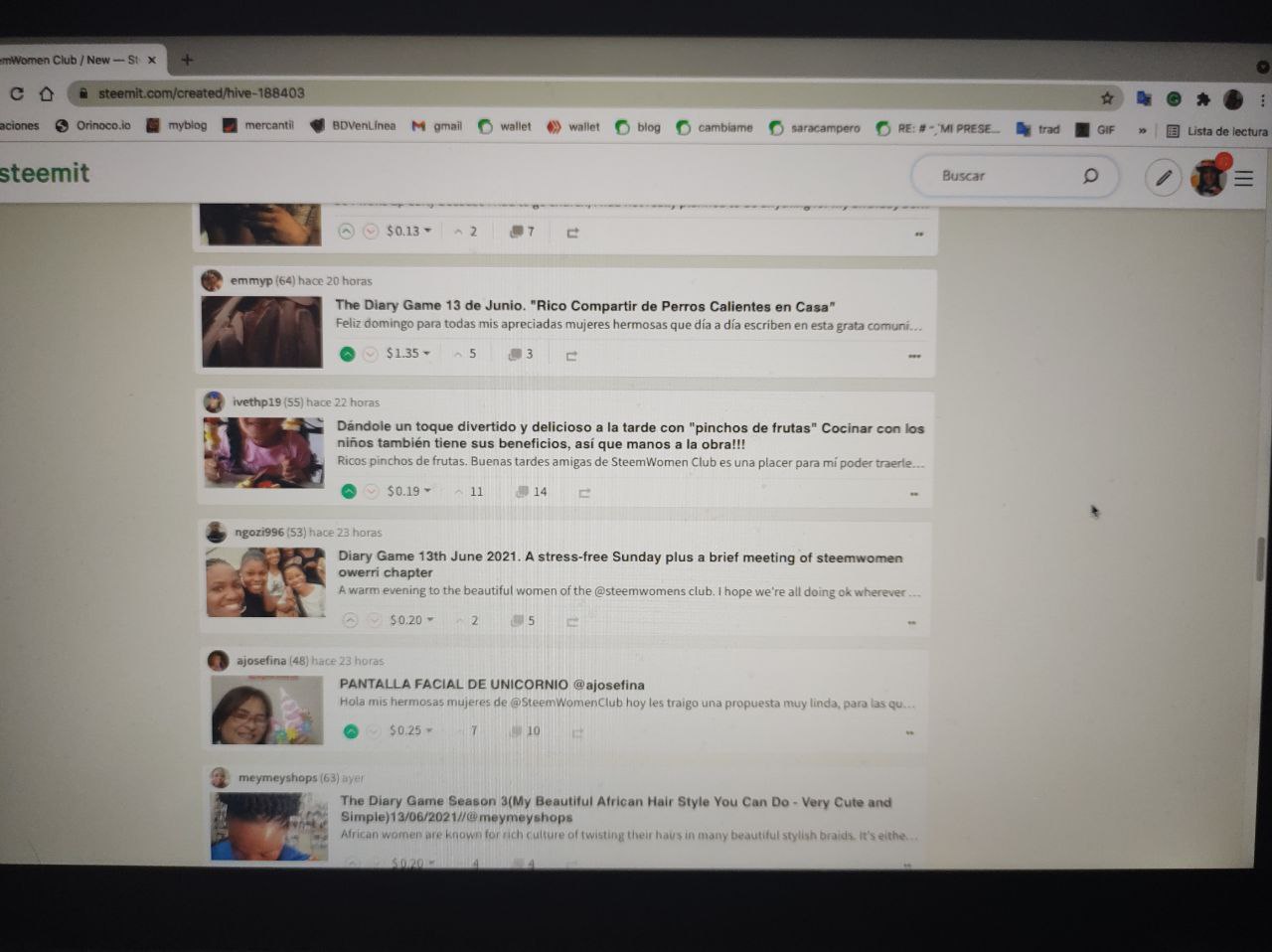Open the saracampero bookmark
The image size is (1272, 952).
click(x=815, y=128)
